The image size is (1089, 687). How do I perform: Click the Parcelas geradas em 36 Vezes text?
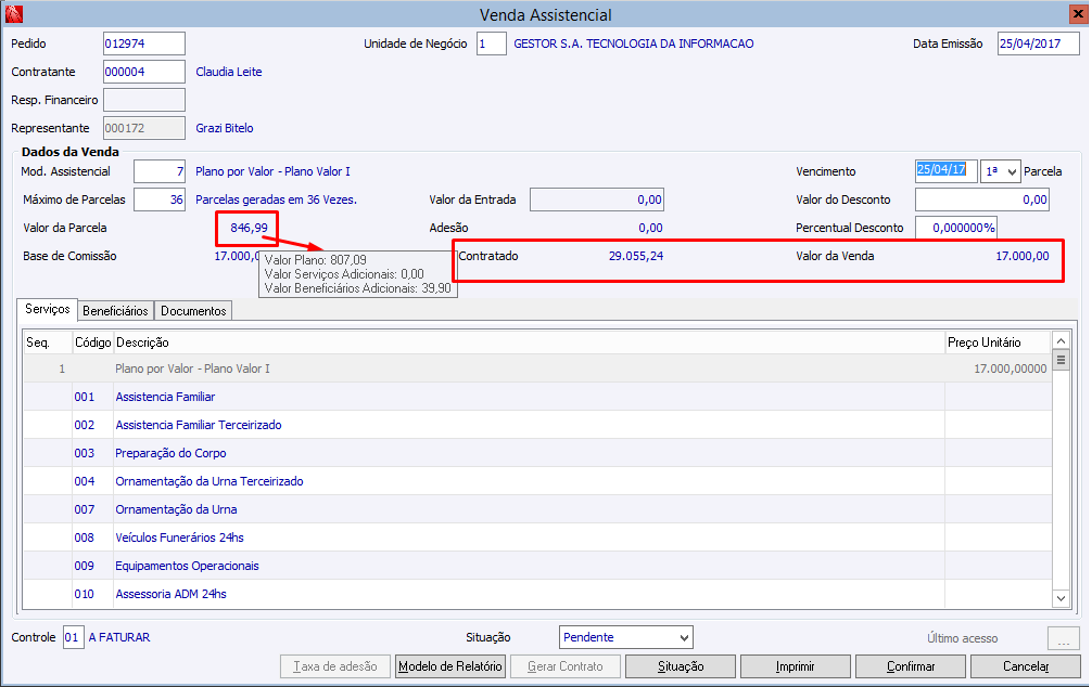click(x=276, y=199)
